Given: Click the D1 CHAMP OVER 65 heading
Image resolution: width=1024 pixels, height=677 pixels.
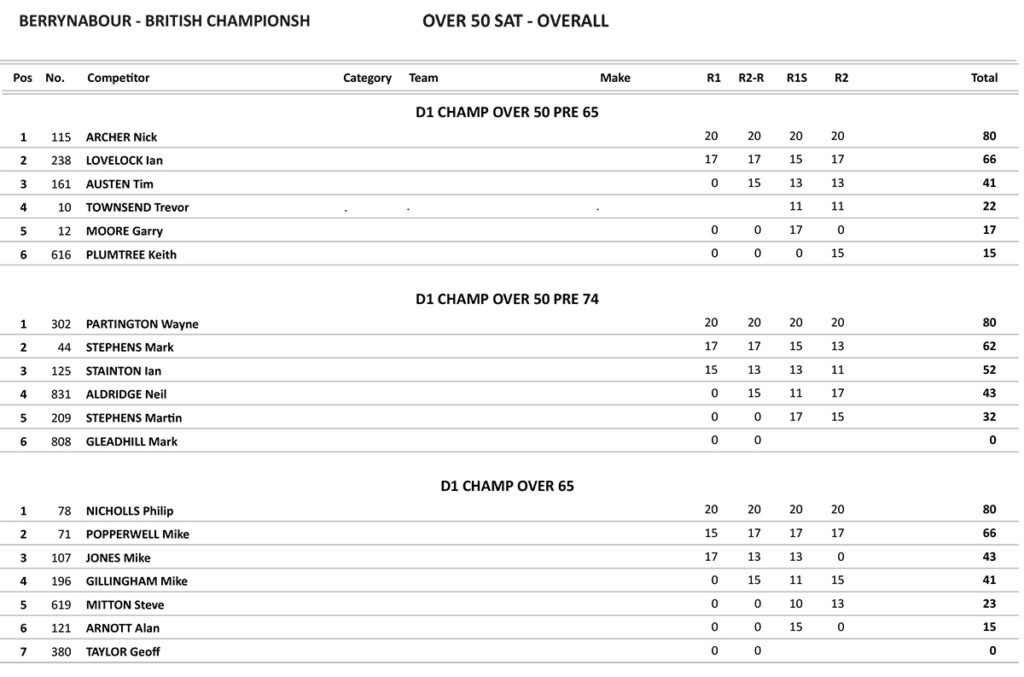Looking at the screenshot, I should pyautogui.click(x=507, y=486).
